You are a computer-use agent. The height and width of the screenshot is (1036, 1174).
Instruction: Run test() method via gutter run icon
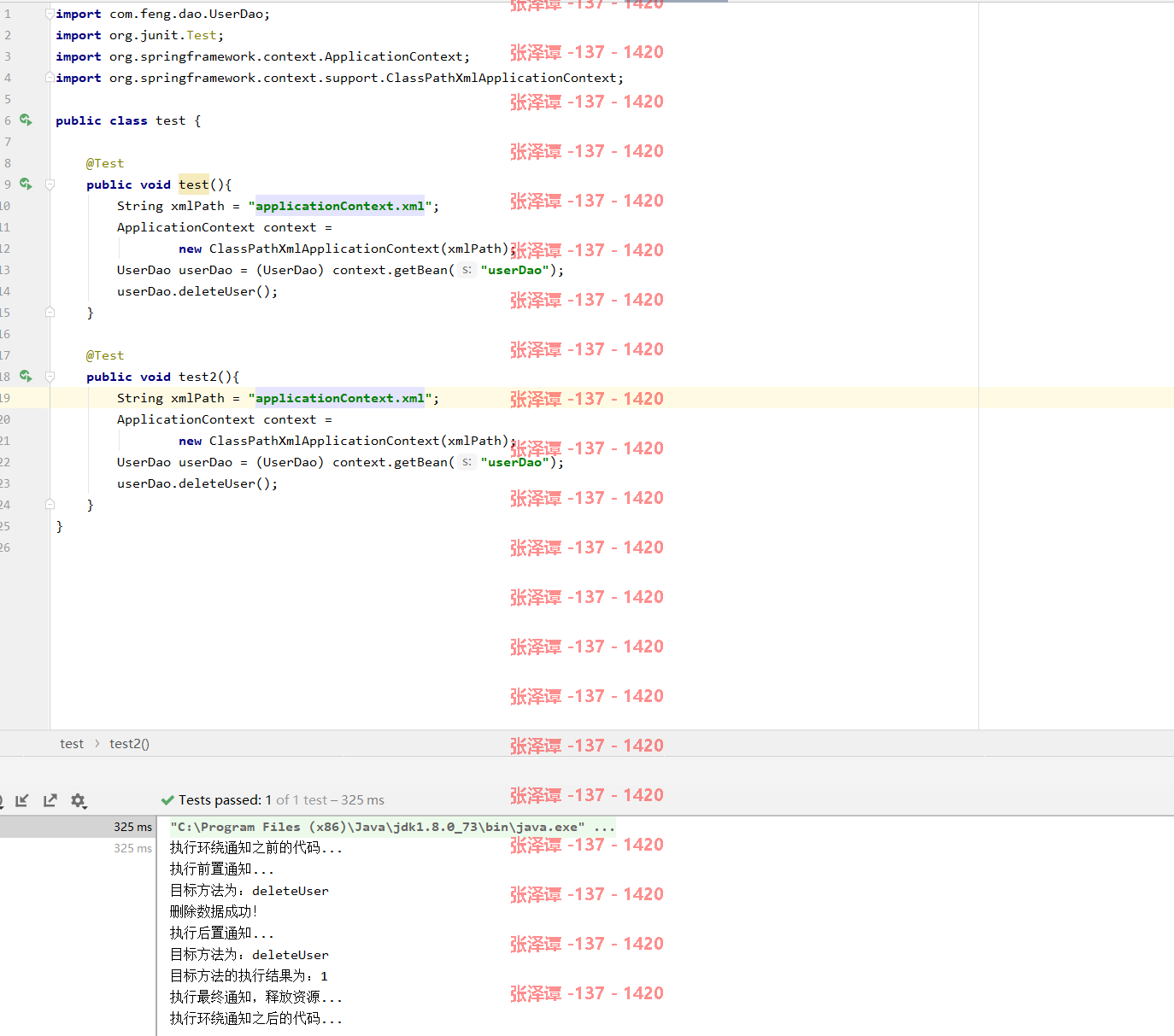coord(26,184)
